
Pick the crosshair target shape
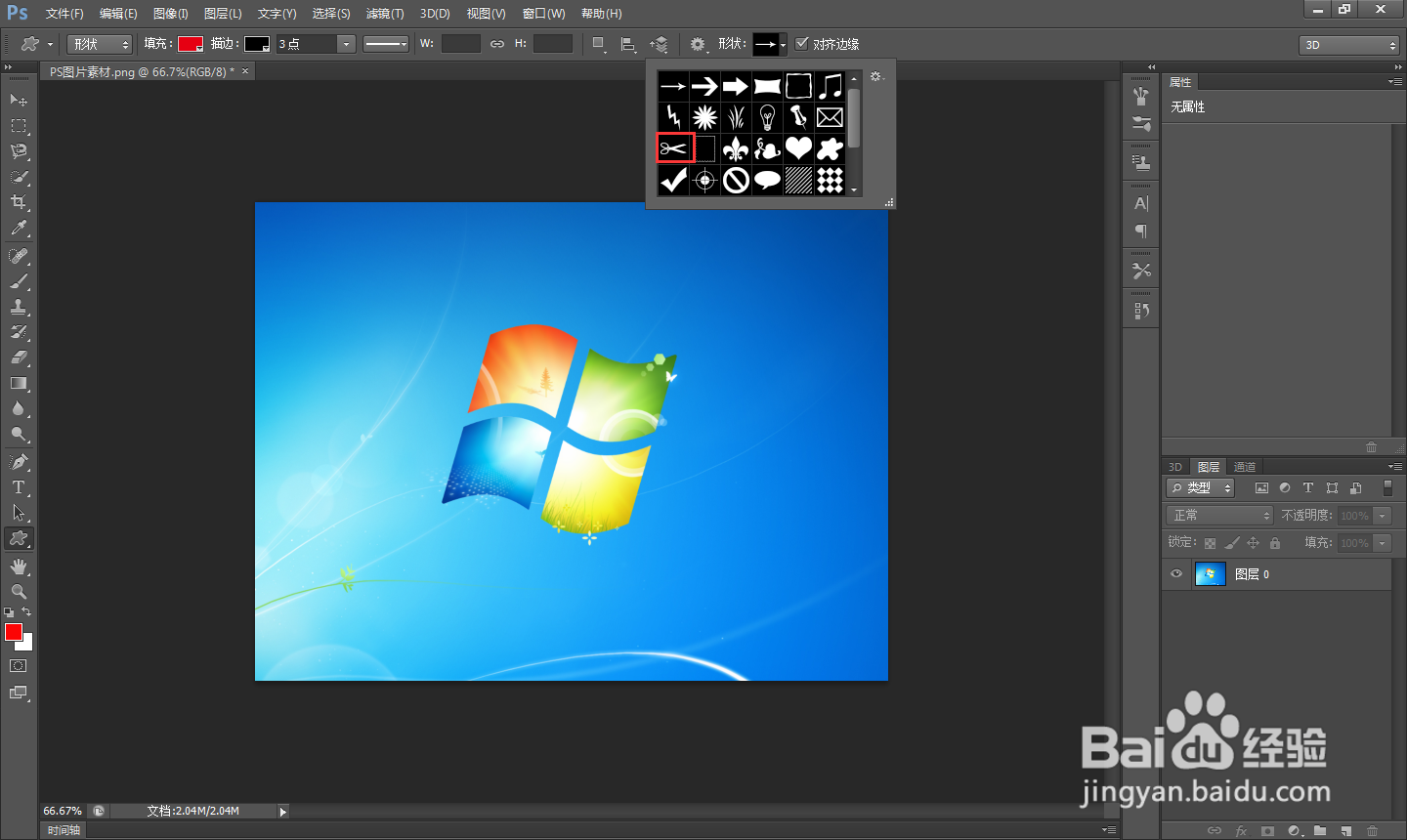[704, 180]
